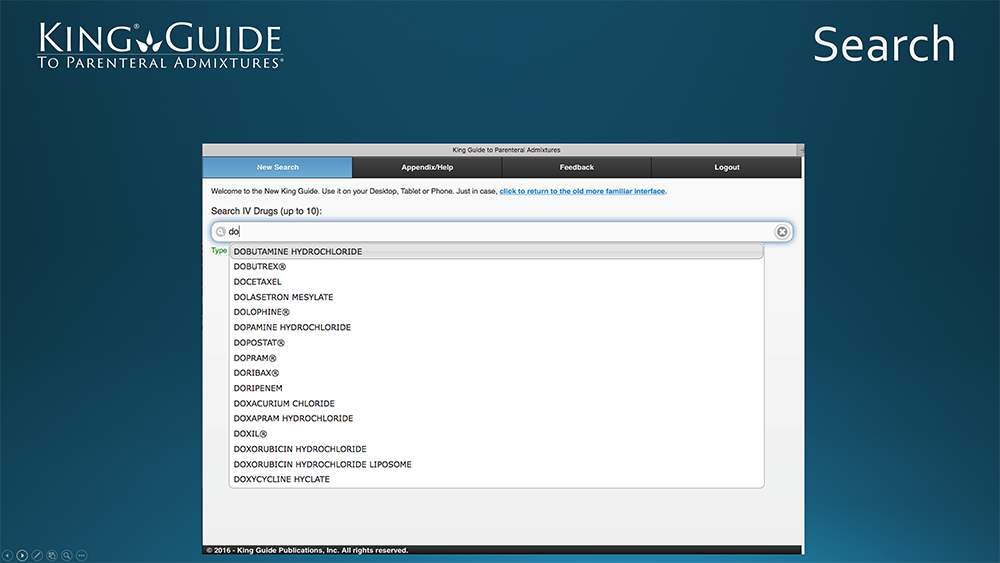
Task: Select DOXIL® from the list
Action: click(496, 434)
